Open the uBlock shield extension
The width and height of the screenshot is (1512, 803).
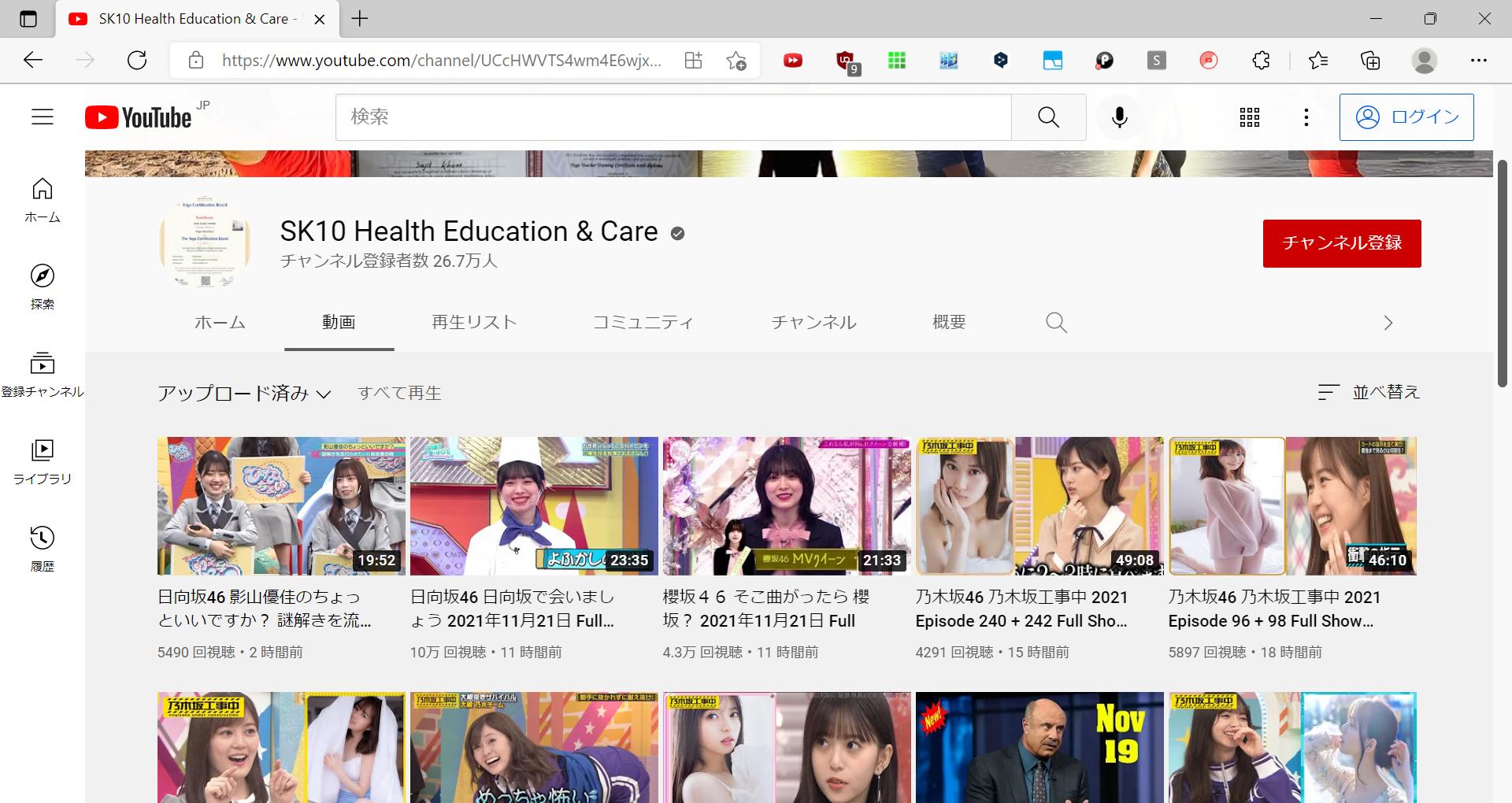click(x=846, y=61)
